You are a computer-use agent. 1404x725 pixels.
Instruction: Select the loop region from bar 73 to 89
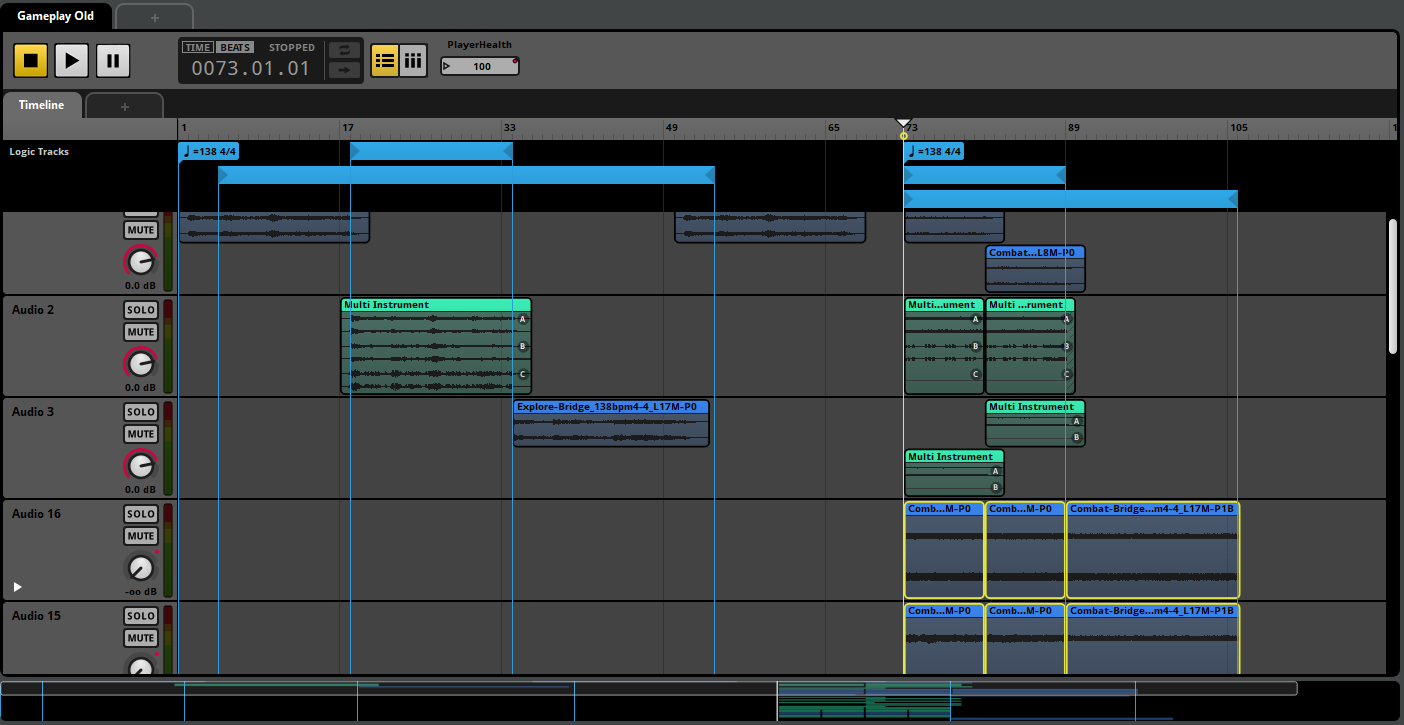[x=985, y=175]
